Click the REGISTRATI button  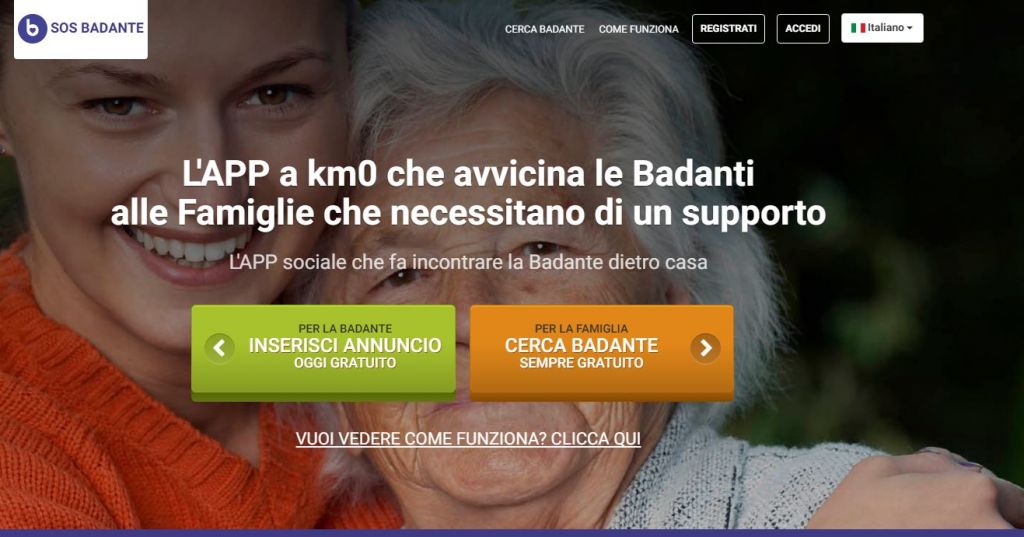pos(728,29)
